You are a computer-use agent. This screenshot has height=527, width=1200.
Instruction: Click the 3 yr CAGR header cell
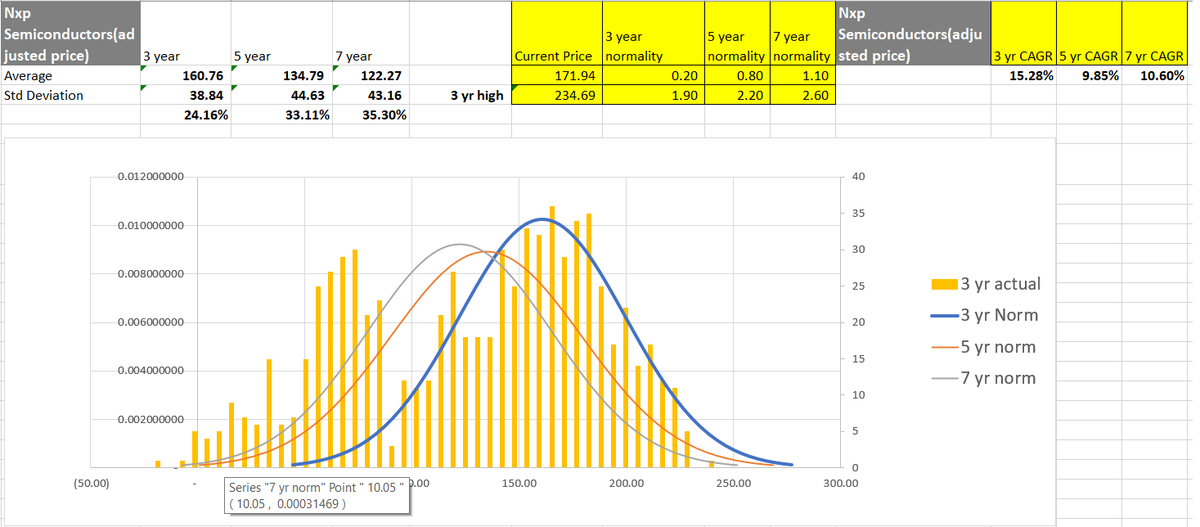(1023, 34)
